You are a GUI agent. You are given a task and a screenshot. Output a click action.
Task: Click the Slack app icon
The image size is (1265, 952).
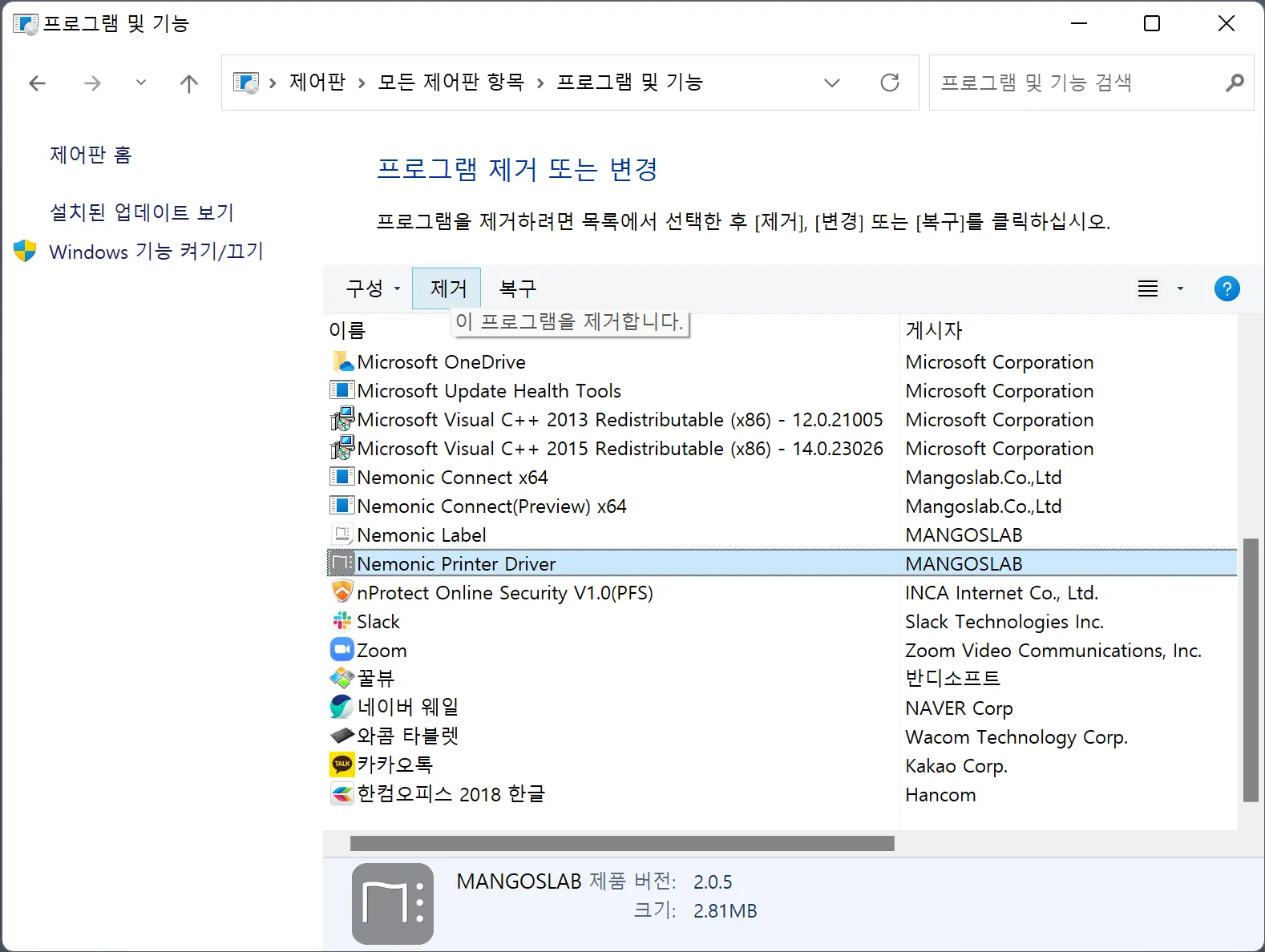tap(342, 621)
